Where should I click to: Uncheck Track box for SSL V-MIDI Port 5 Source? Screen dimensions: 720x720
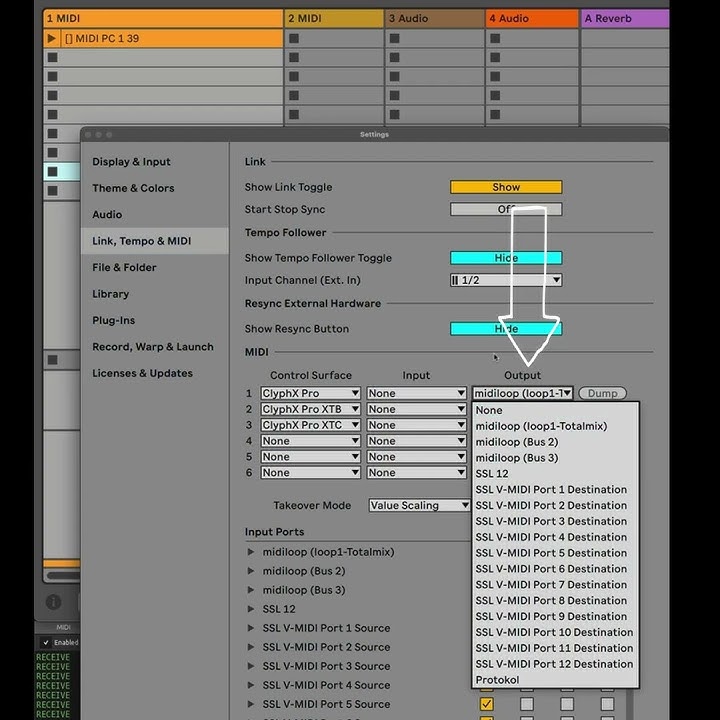[487, 704]
